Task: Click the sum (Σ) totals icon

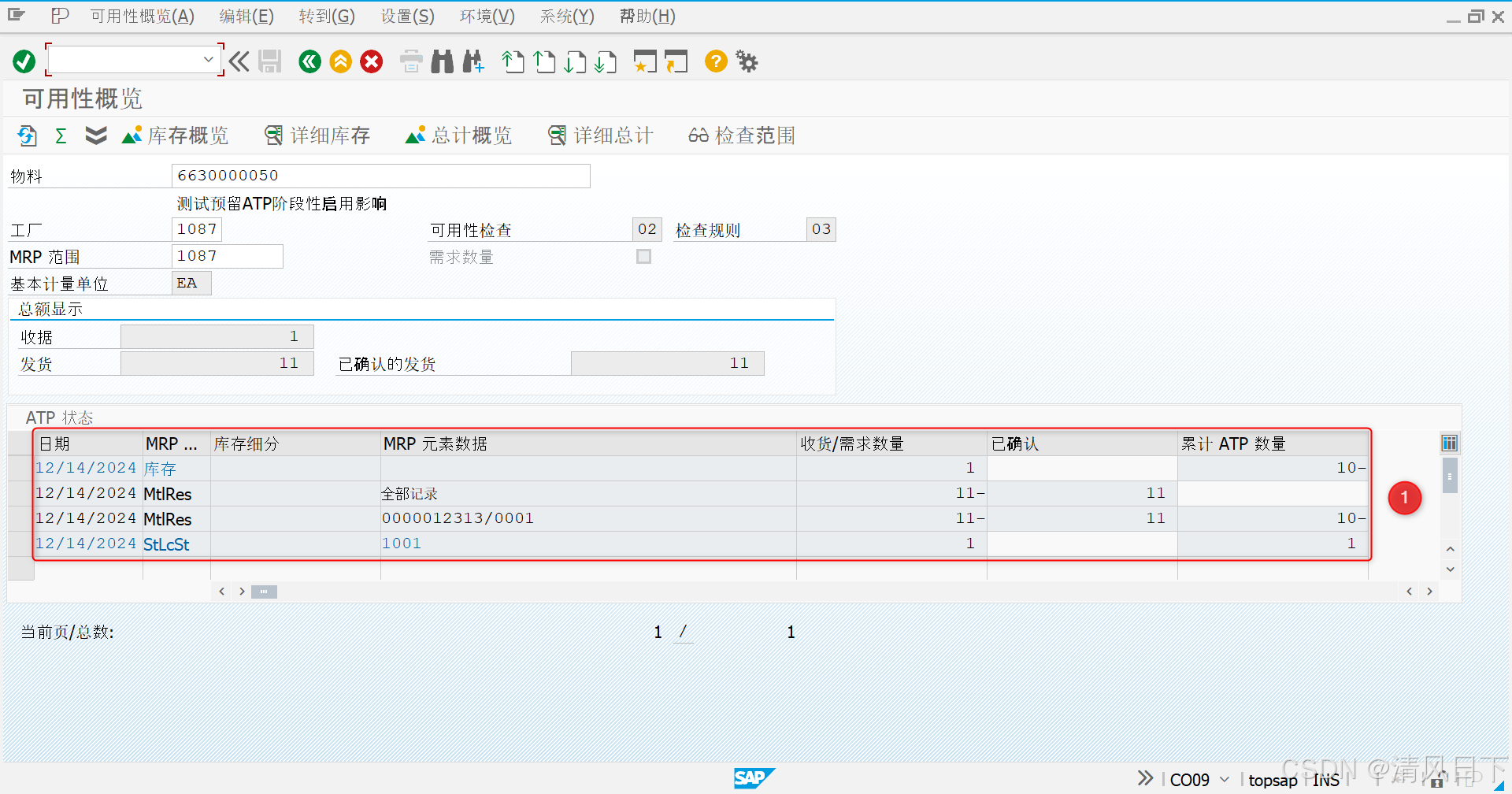Action: [61, 135]
